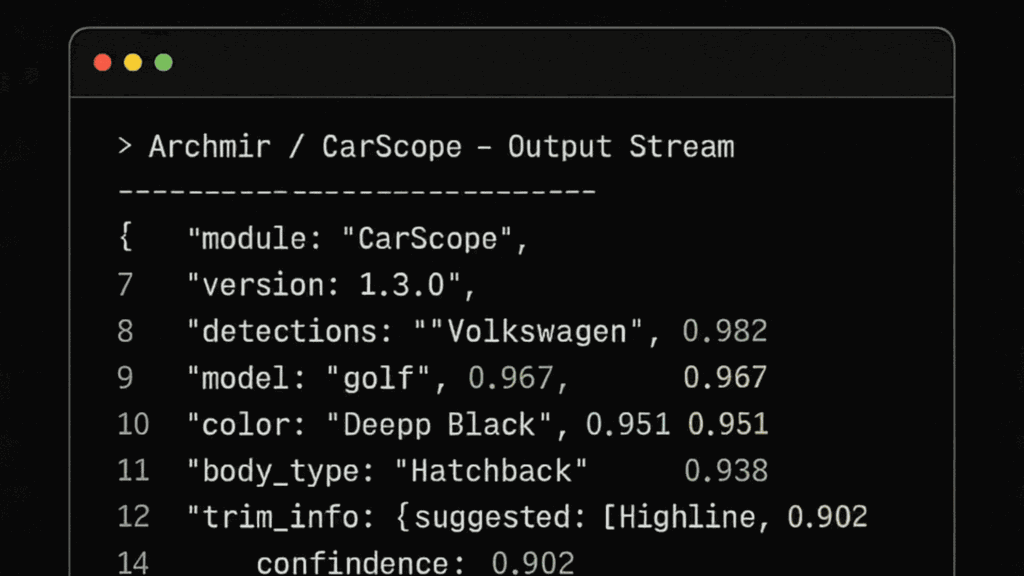Click line number 8
This screenshot has width=1024, height=576.
(125, 332)
